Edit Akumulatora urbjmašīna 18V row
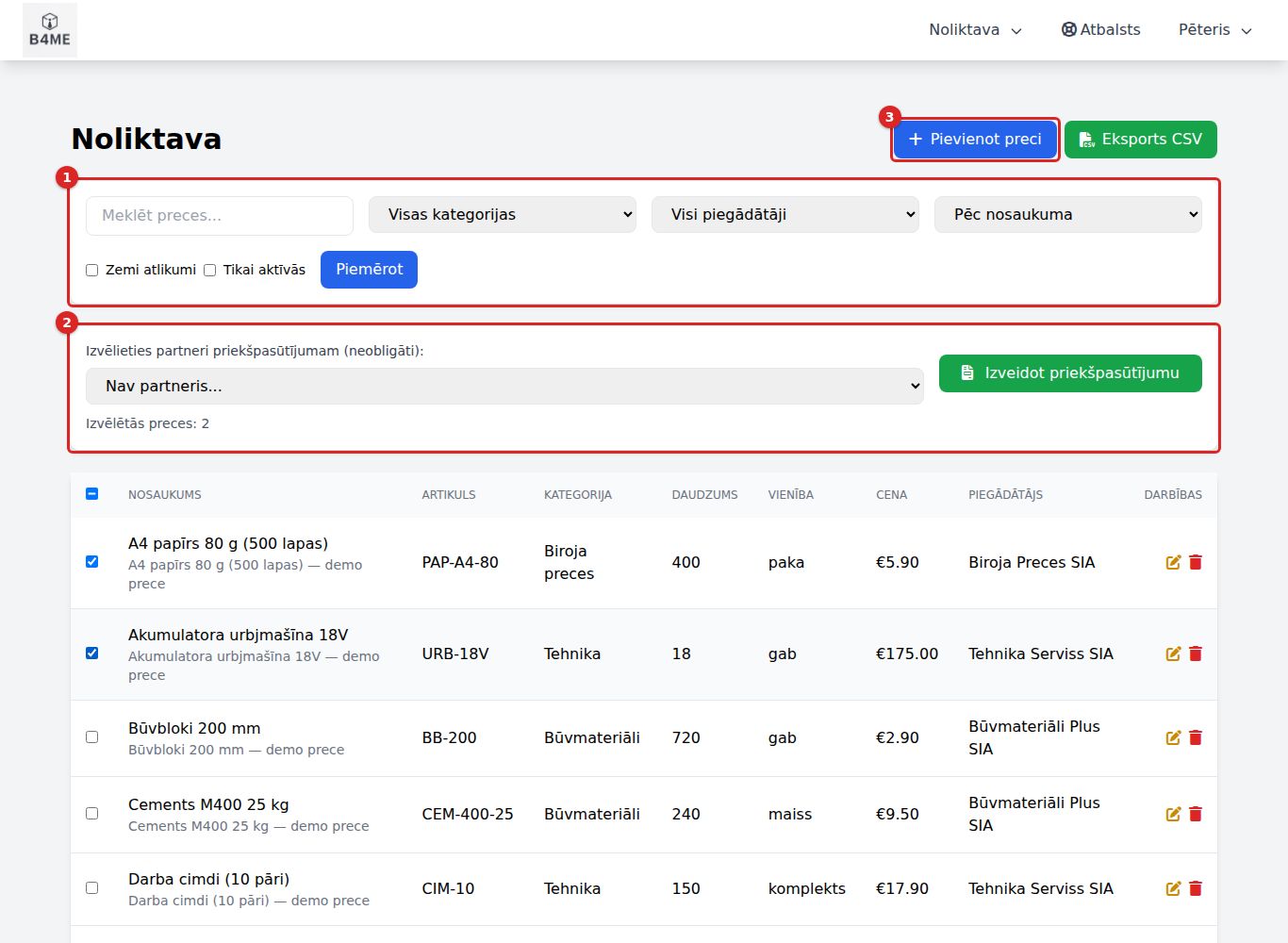Screen dimensions: 1288x943 pos(1173,653)
